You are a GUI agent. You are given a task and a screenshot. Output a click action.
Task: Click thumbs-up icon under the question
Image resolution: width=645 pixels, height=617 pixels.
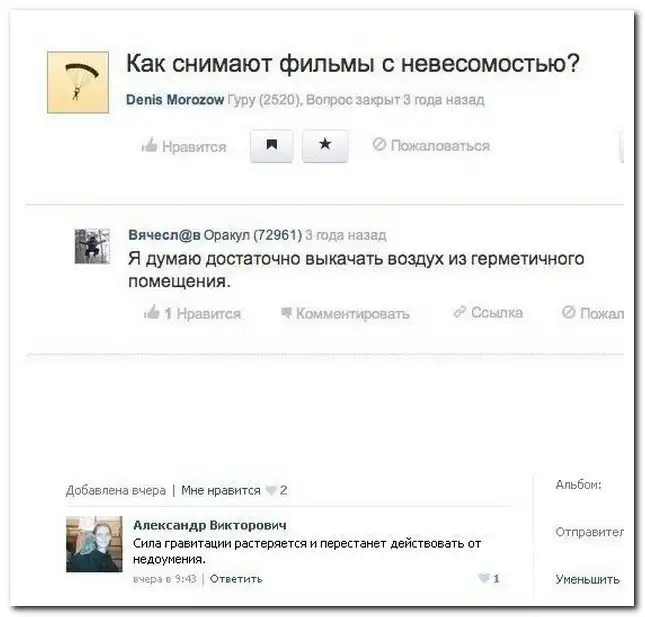149,145
